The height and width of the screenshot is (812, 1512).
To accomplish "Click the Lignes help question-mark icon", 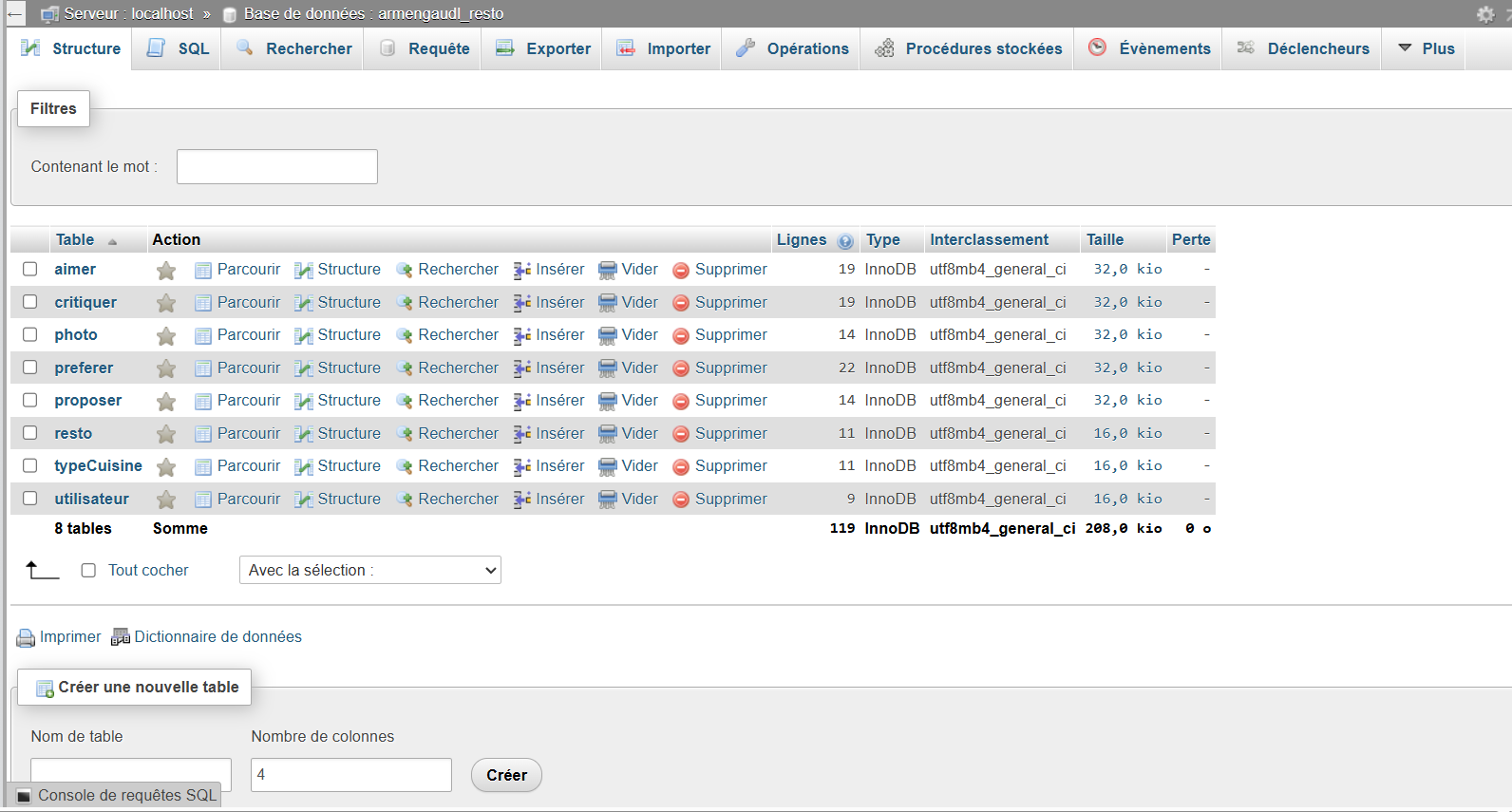I will coord(845,241).
